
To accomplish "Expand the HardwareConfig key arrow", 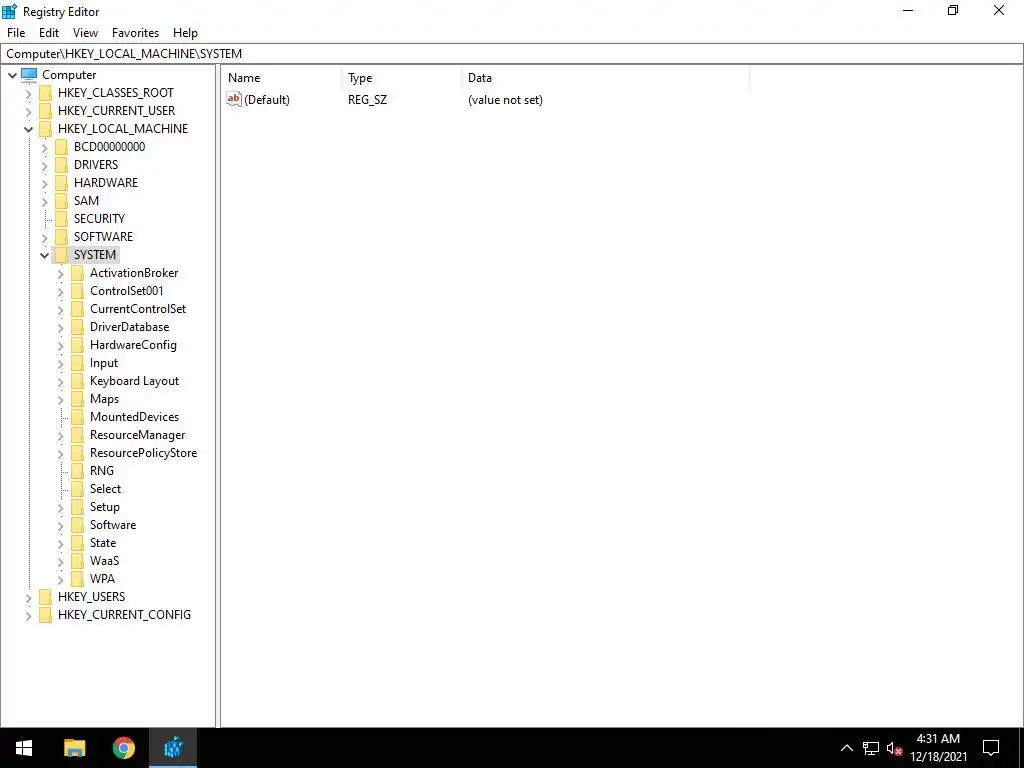I will click(x=61, y=345).
